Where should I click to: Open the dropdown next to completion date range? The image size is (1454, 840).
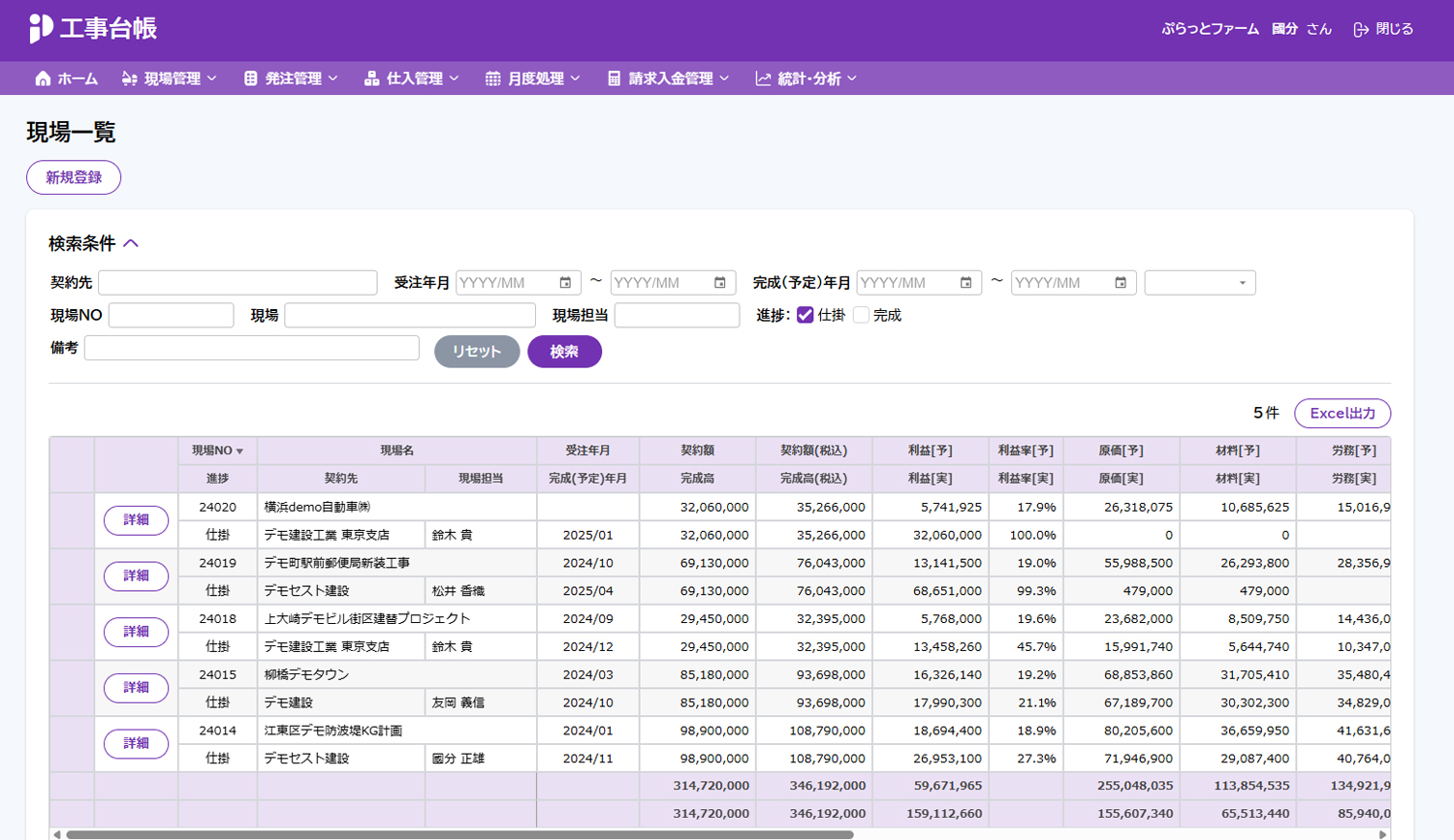[1199, 283]
